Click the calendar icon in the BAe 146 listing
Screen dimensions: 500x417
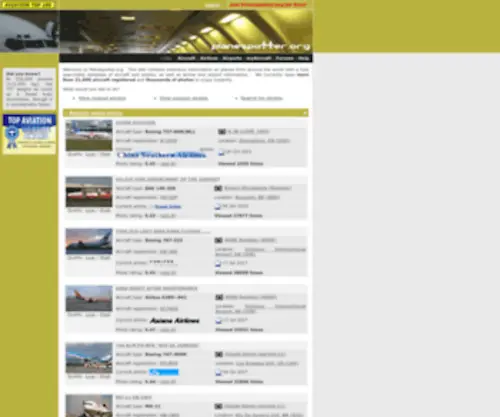pos(218,207)
